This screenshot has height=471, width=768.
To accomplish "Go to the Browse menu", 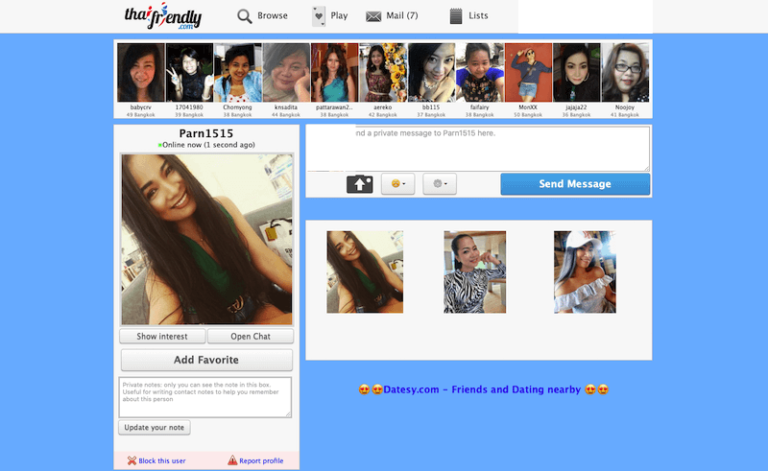I will pos(272,16).
